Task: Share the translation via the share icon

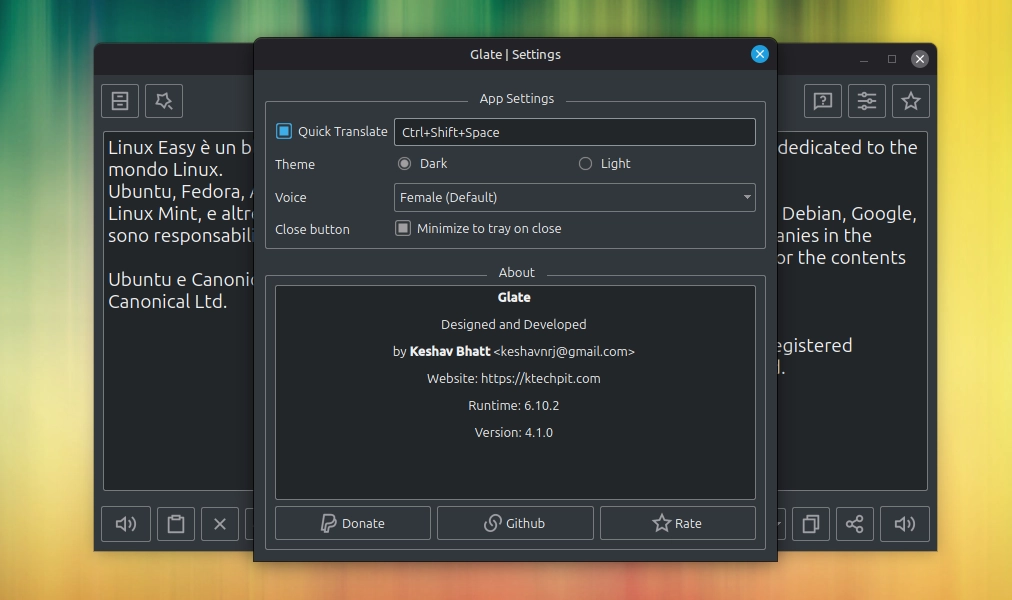Action: 855,523
